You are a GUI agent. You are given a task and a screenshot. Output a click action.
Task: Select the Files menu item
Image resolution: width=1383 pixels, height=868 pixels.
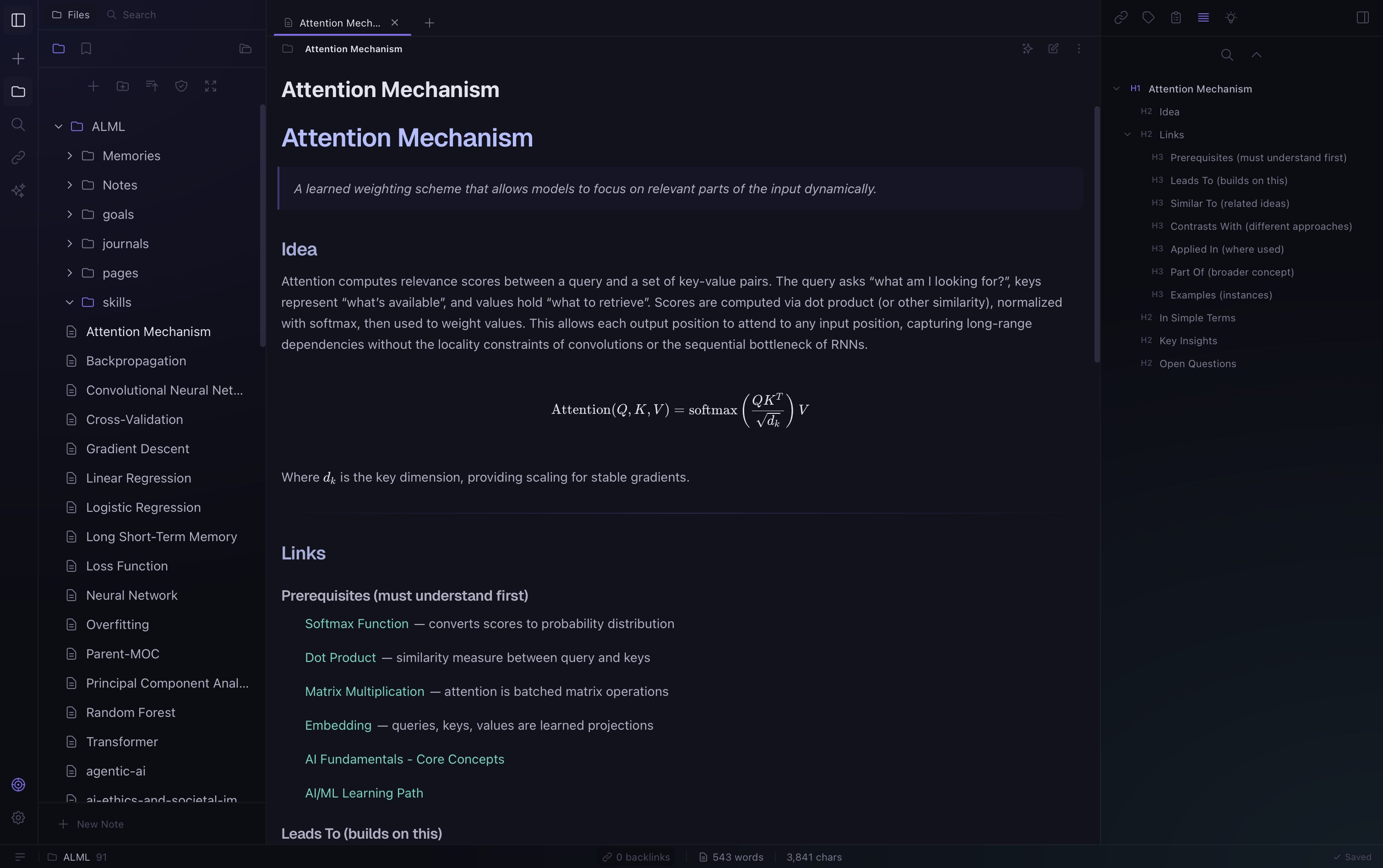coord(71,14)
